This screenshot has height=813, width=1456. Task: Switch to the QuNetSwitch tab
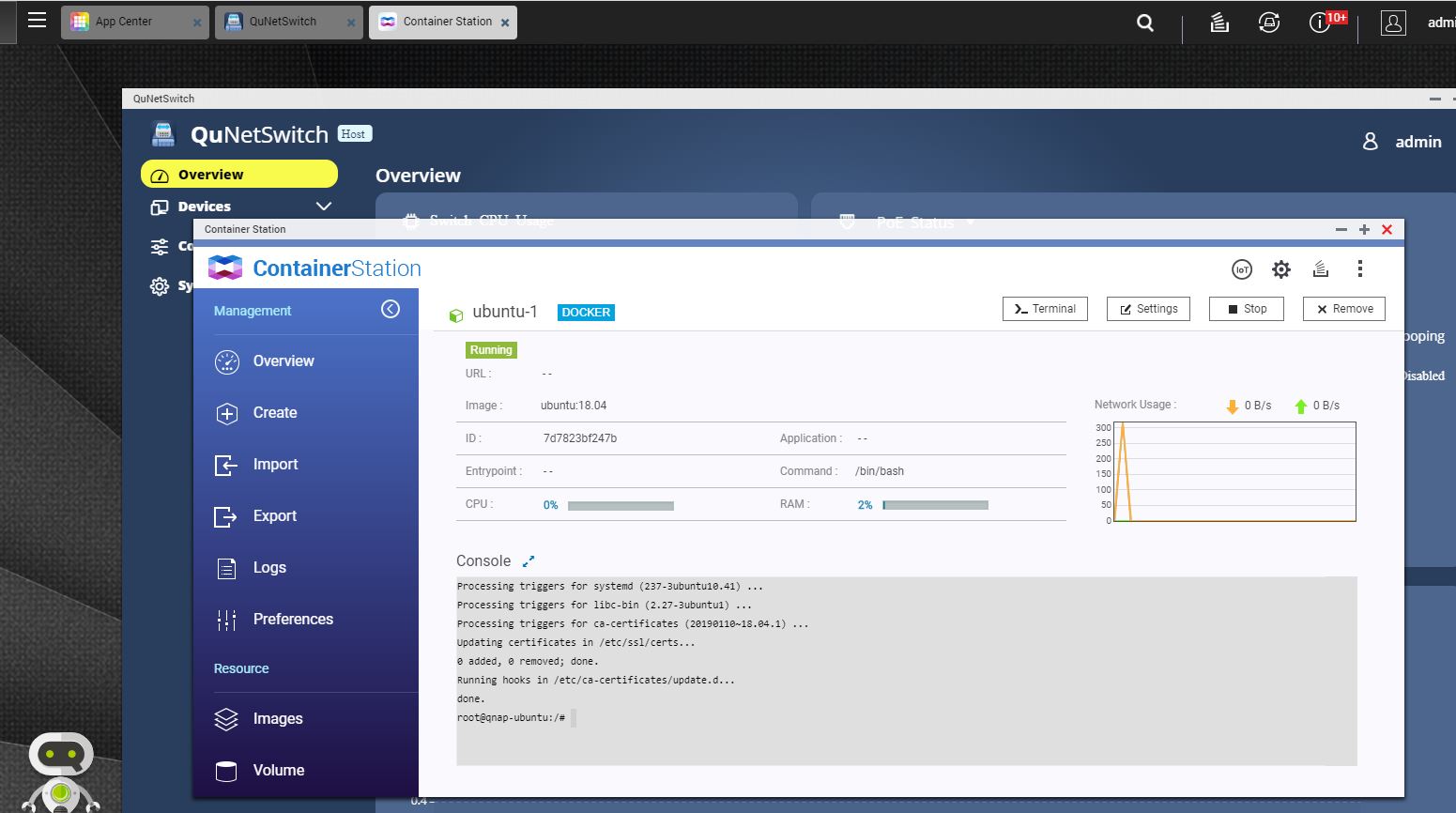(x=283, y=22)
